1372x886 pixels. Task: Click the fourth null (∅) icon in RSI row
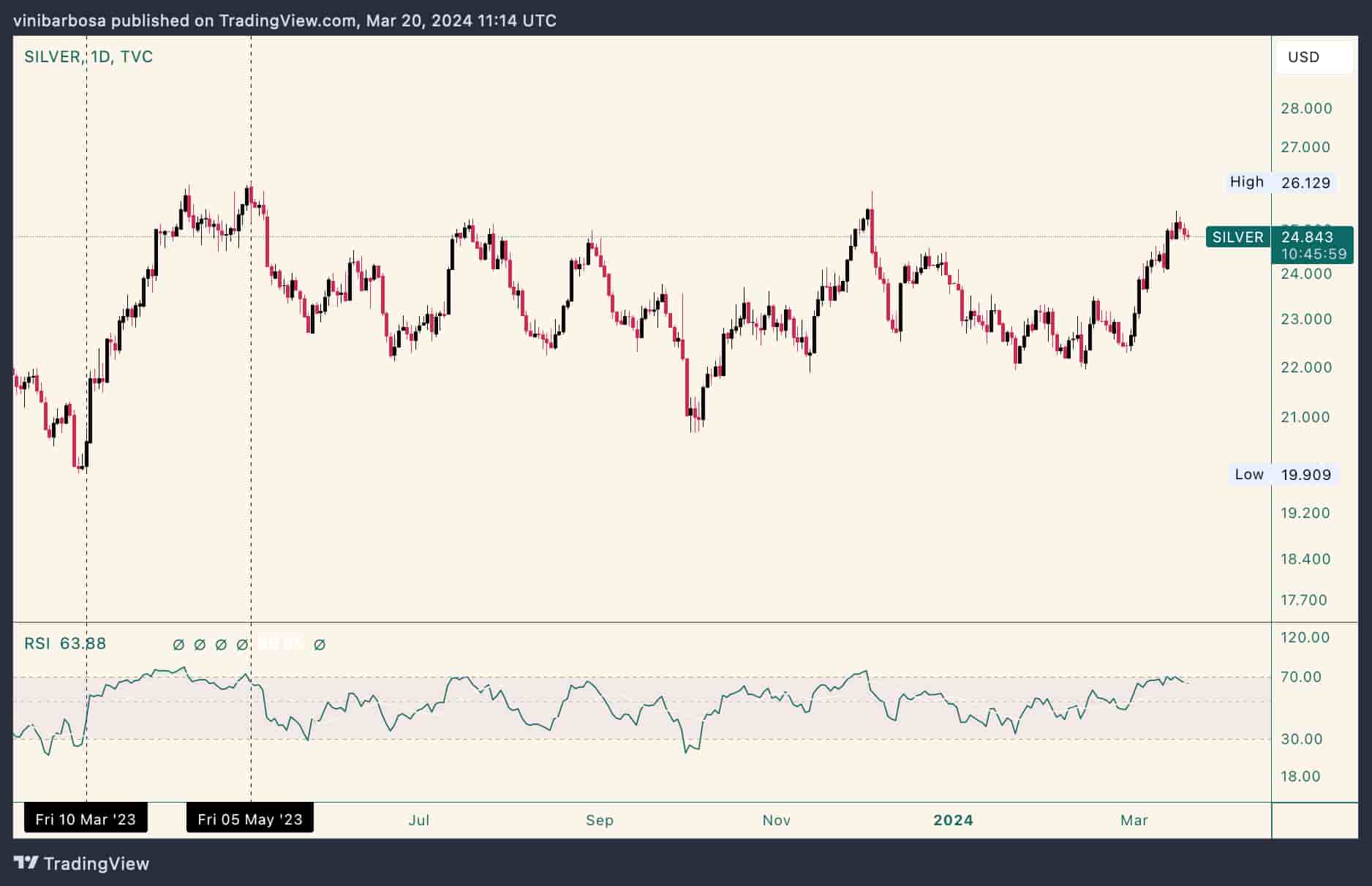(x=243, y=645)
